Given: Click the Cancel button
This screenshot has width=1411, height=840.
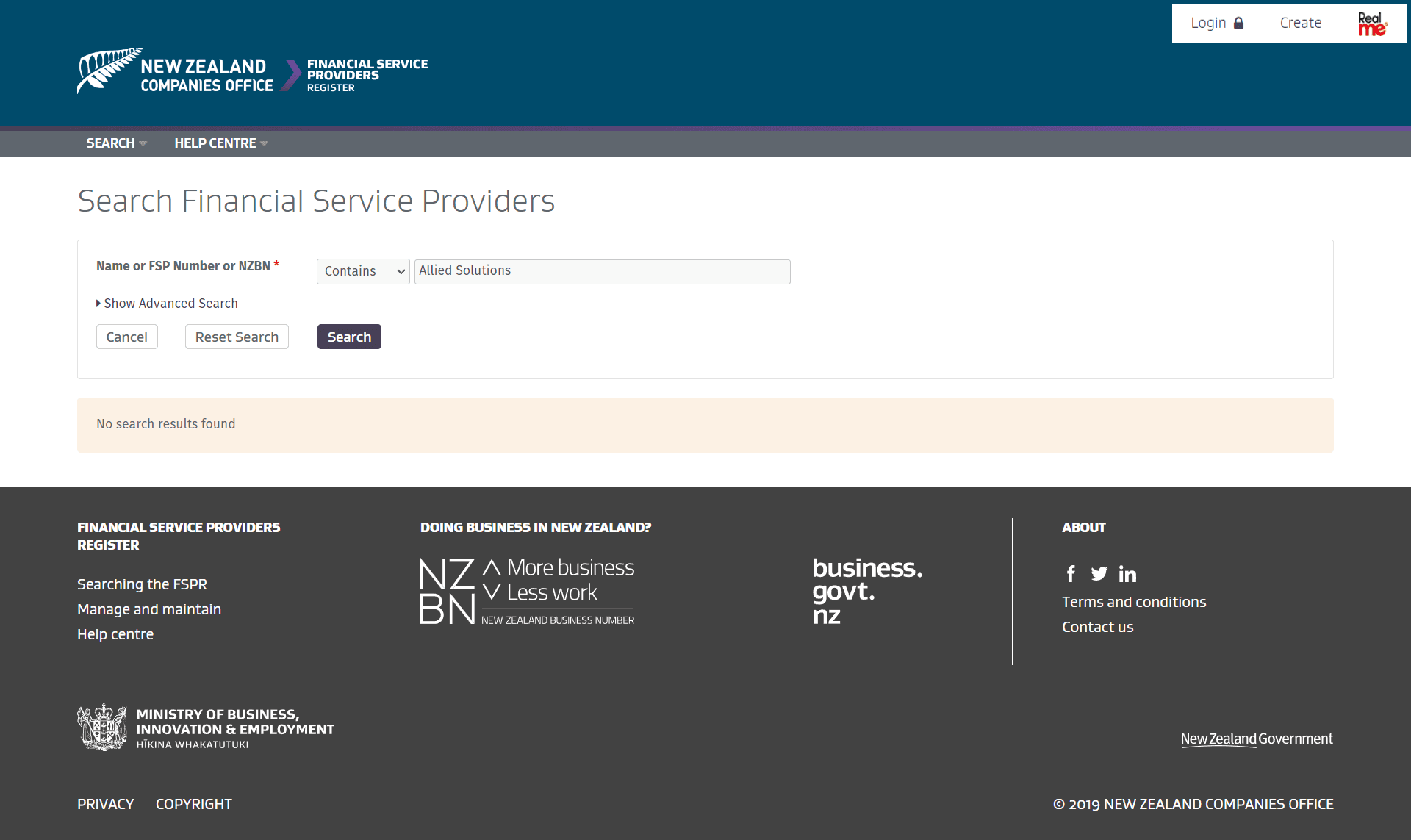Looking at the screenshot, I should [127, 336].
